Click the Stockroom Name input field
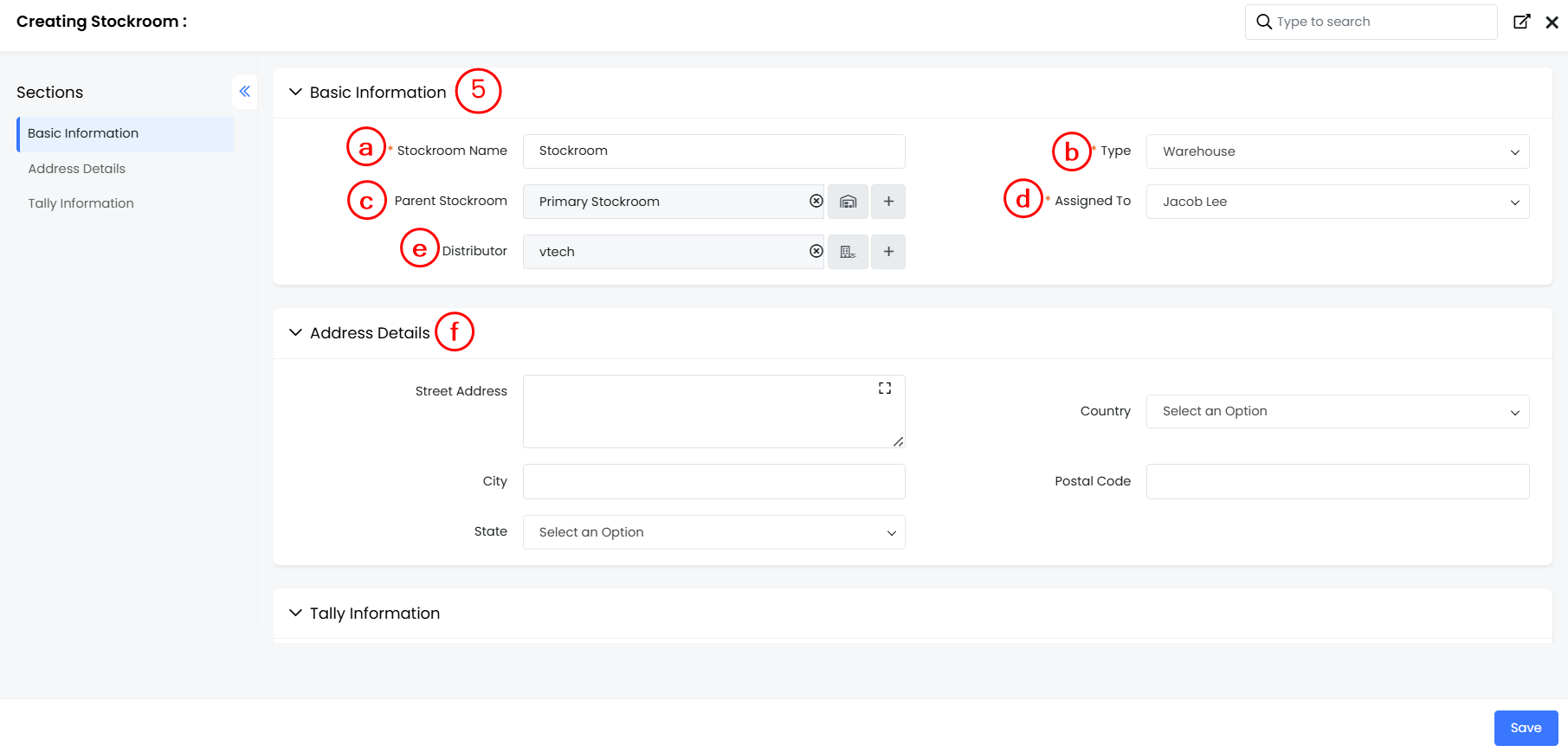The width and height of the screenshot is (1568, 752). [x=713, y=151]
